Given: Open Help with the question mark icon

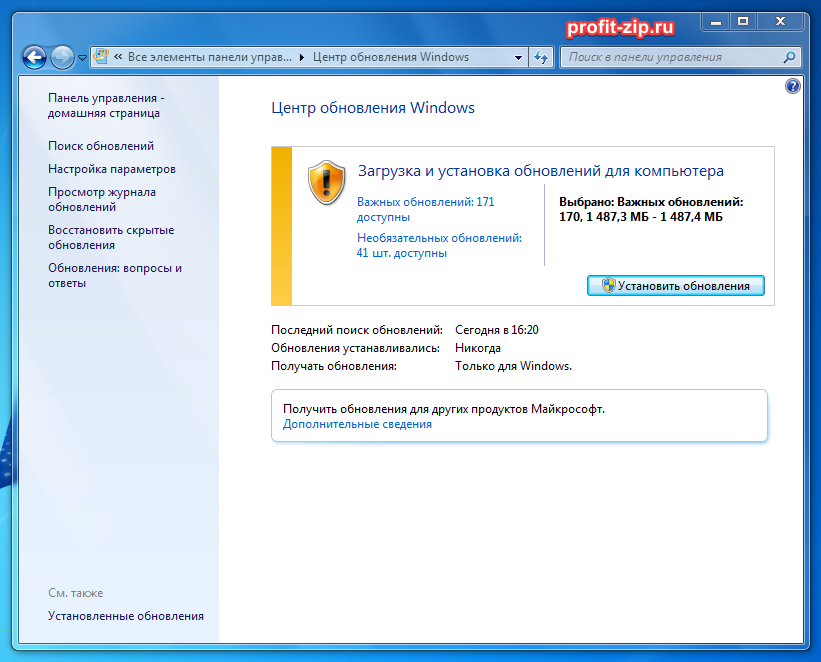Looking at the screenshot, I should pyautogui.click(x=793, y=86).
